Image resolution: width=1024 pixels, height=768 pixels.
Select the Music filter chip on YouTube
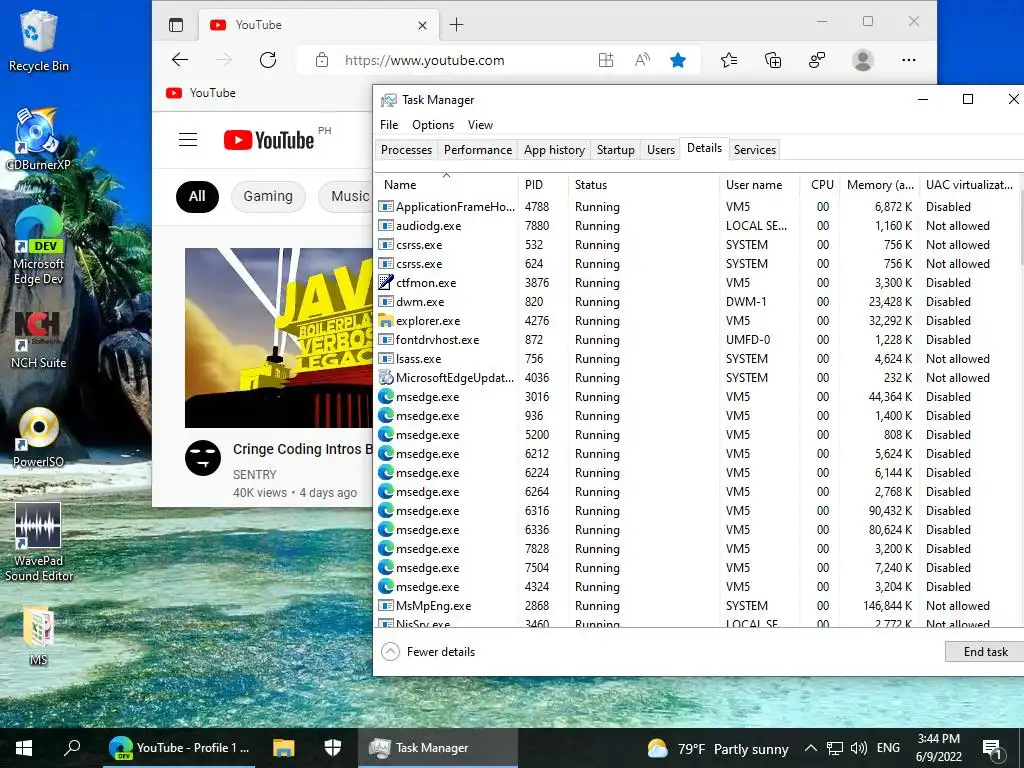[x=346, y=197]
